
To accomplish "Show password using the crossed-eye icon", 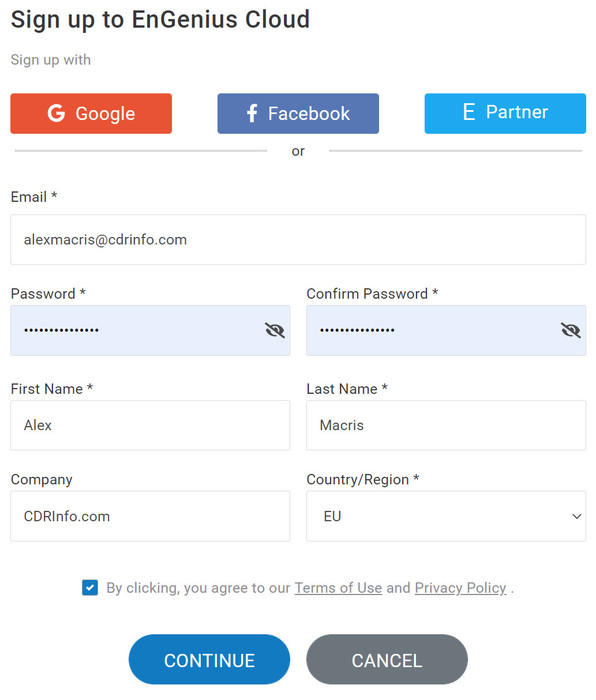I will pos(275,330).
